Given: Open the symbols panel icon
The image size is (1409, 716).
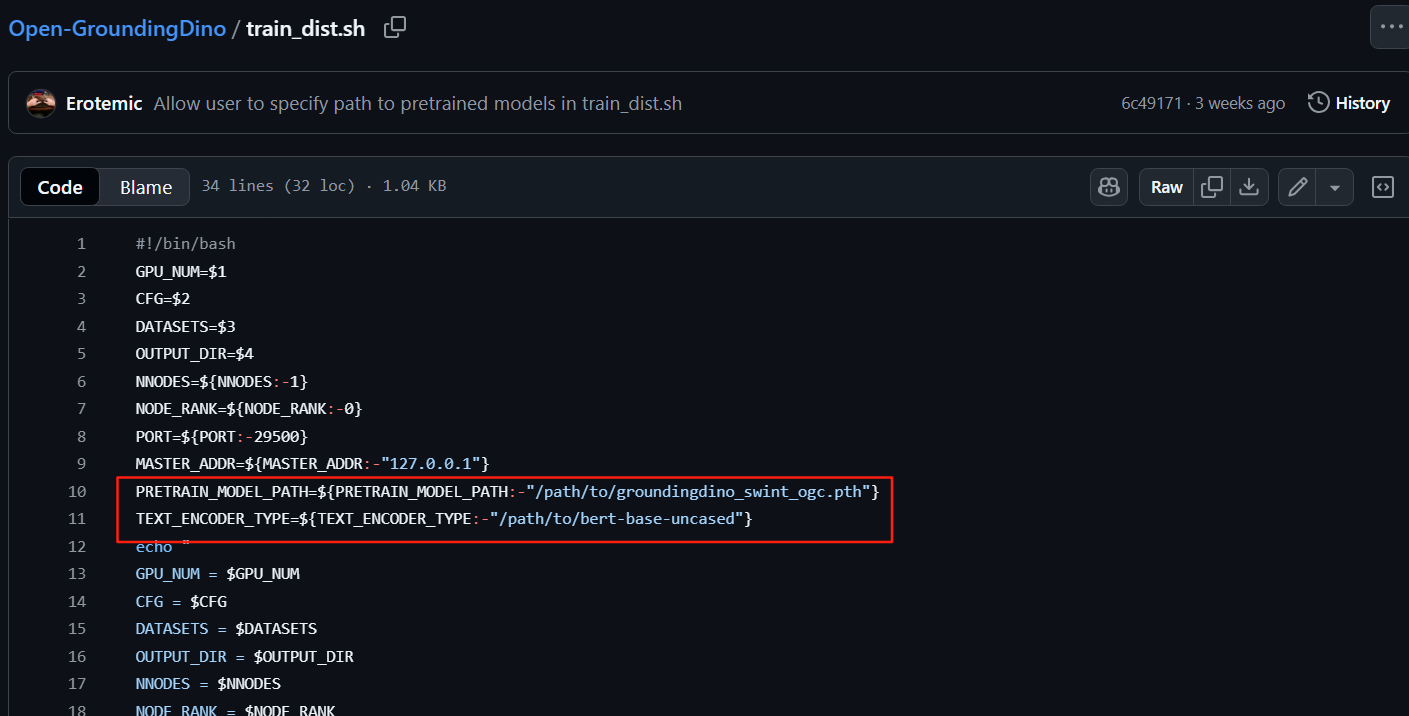Looking at the screenshot, I should pyautogui.click(x=1382, y=187).
